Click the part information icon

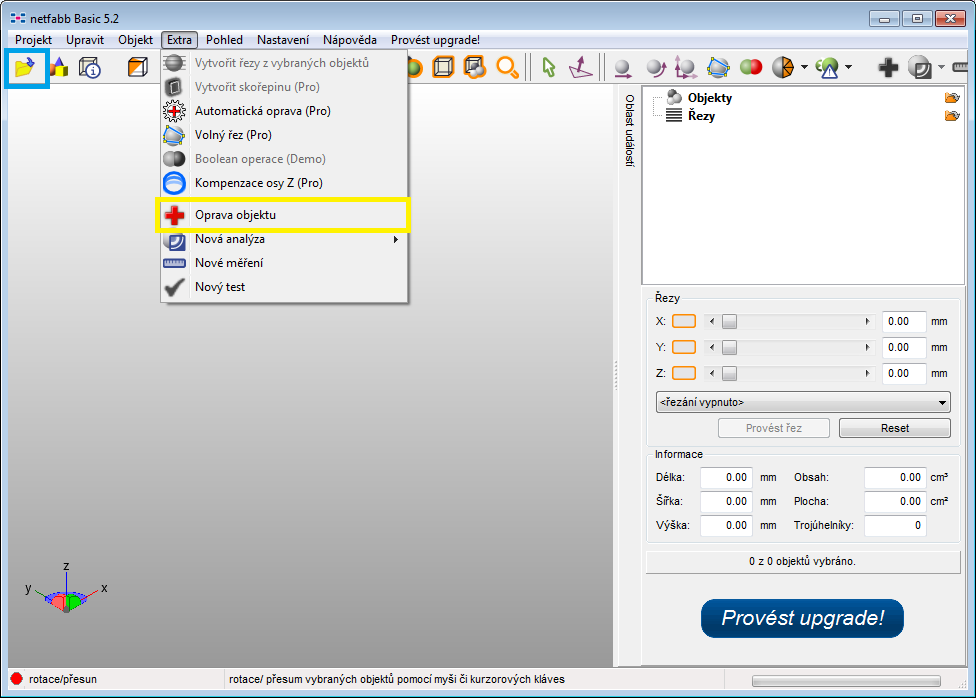click(x=88, y=67)
